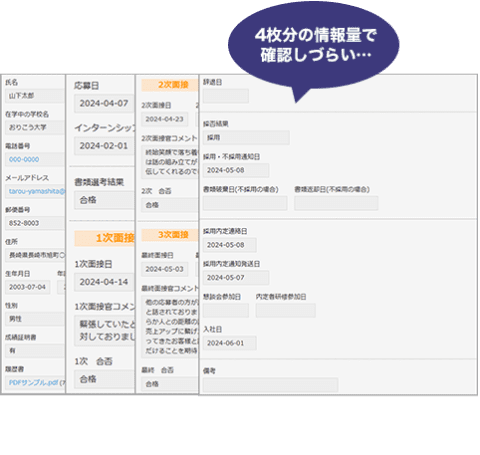Screen dimensions: 480x455
Task: Click the empty 書類破棄日(不採用の場合) field
Action: (245, 203)
